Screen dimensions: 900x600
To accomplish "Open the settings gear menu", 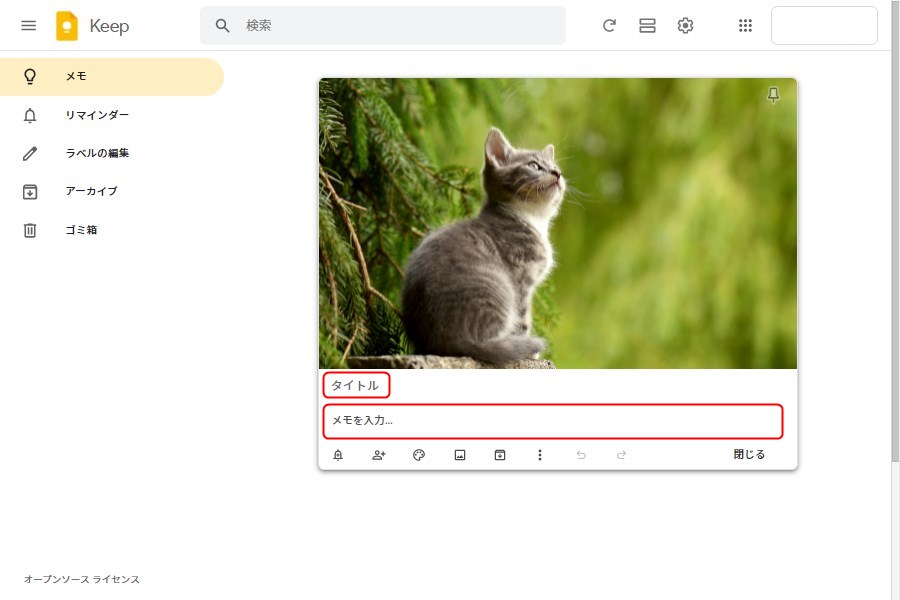I will pos(685,26).
